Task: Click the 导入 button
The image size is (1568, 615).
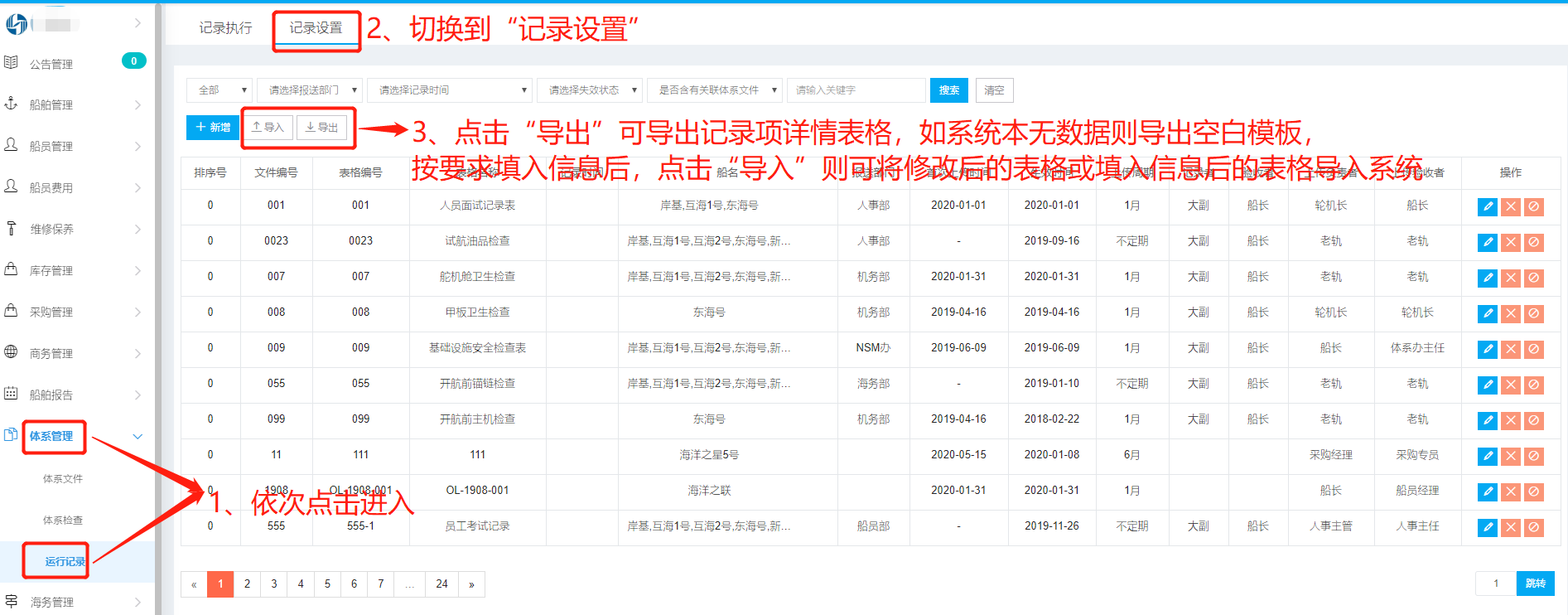Action: [x=268, y=127]
